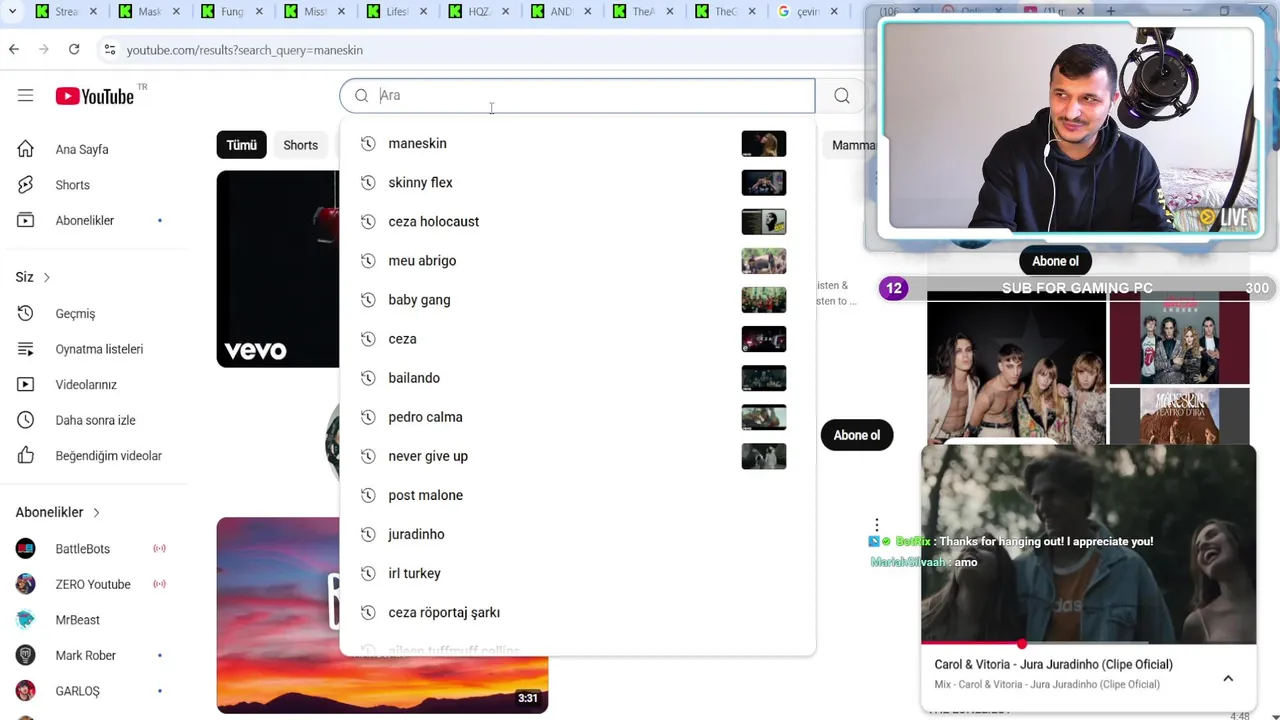Open the ZERO Youtube channel subscription
The width and height of the screenshot is (1280, 720).
pyautogui.click(x=93, y=584)
